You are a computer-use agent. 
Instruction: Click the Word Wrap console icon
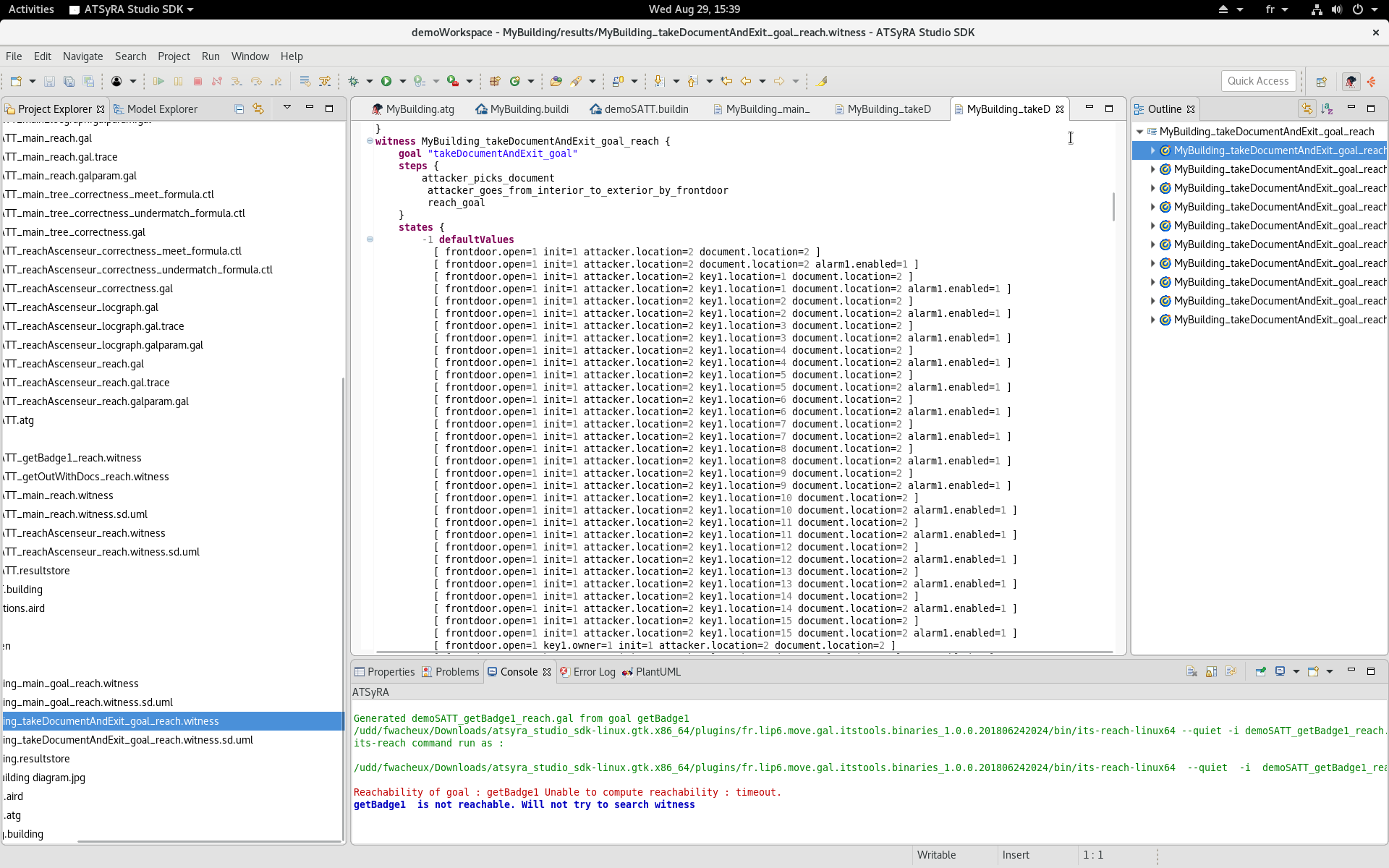tap(1231, 672)
